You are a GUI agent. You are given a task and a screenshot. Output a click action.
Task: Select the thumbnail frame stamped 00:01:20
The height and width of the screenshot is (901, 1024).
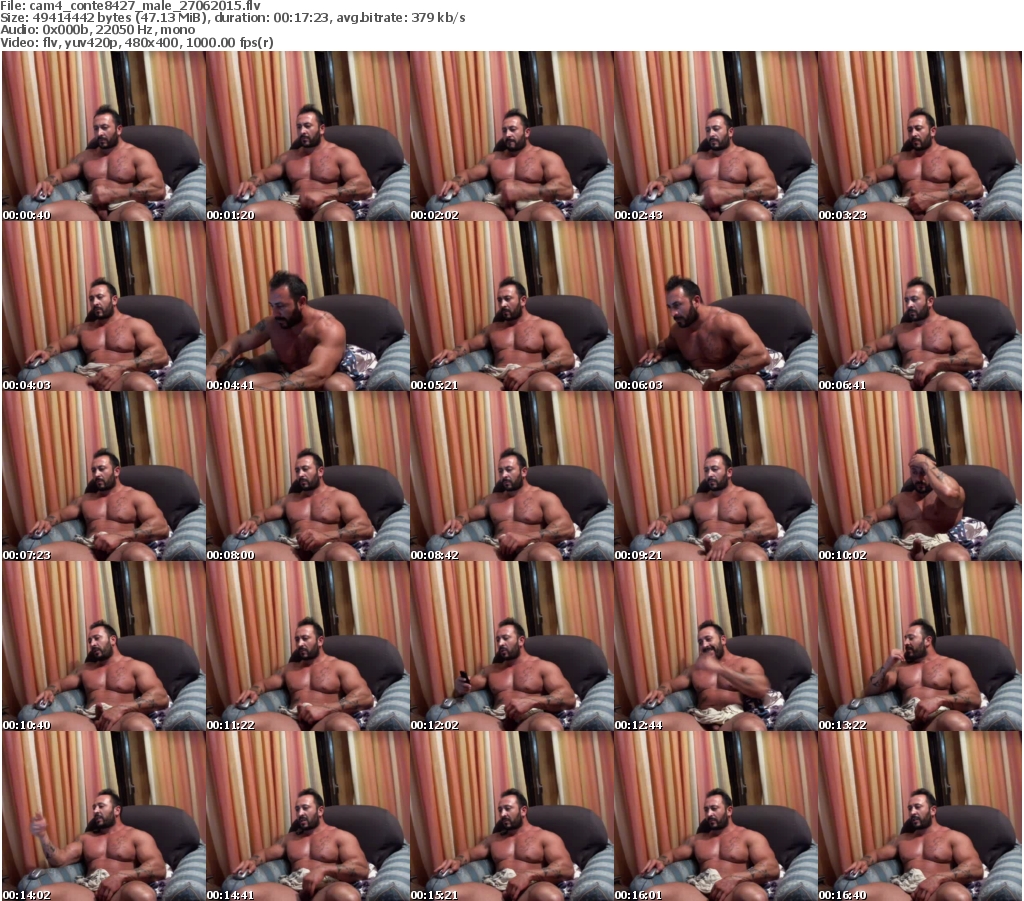coord(308,136)
